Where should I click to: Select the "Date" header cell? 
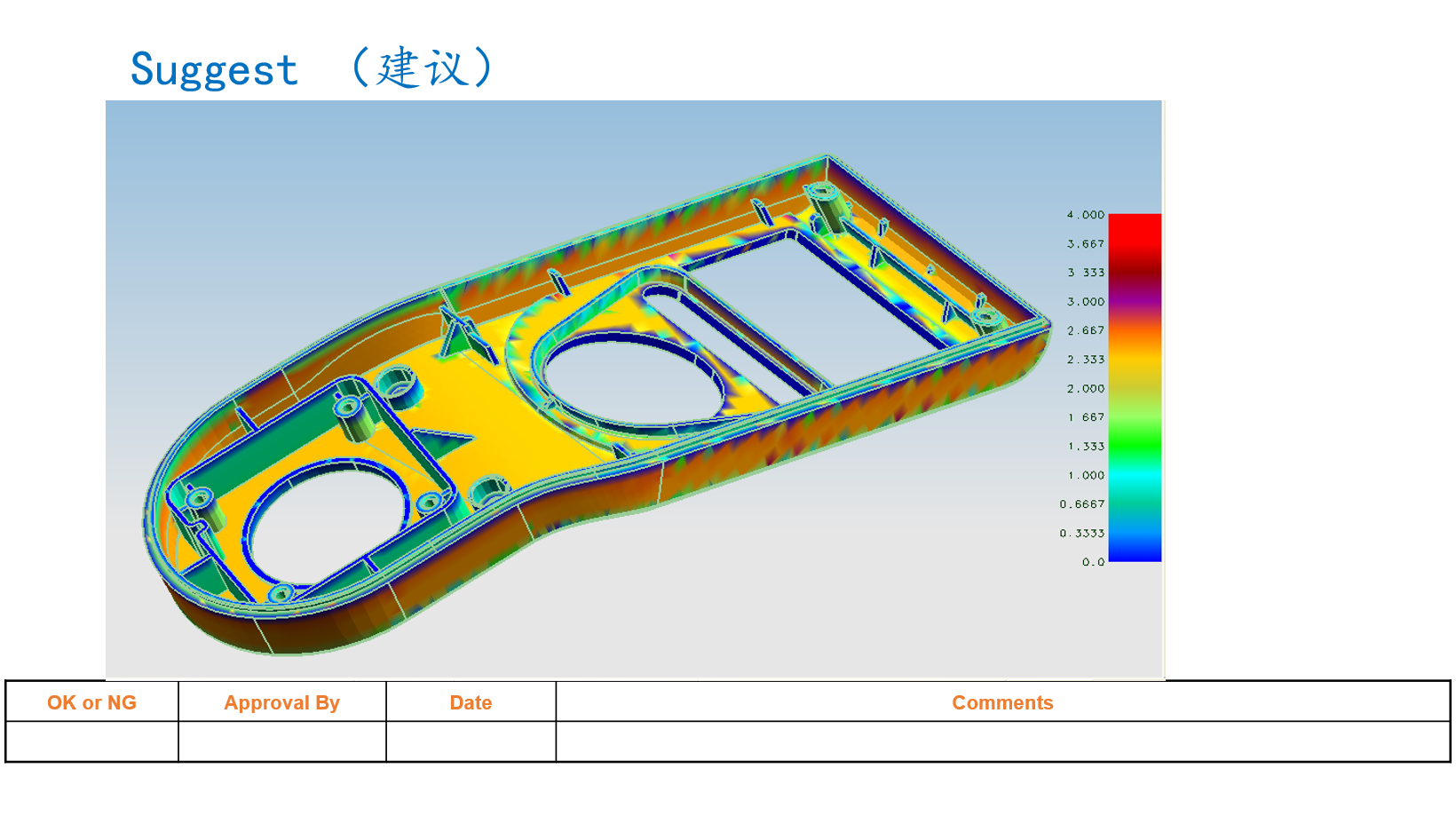pyautogui.click(x=470, y=702)
